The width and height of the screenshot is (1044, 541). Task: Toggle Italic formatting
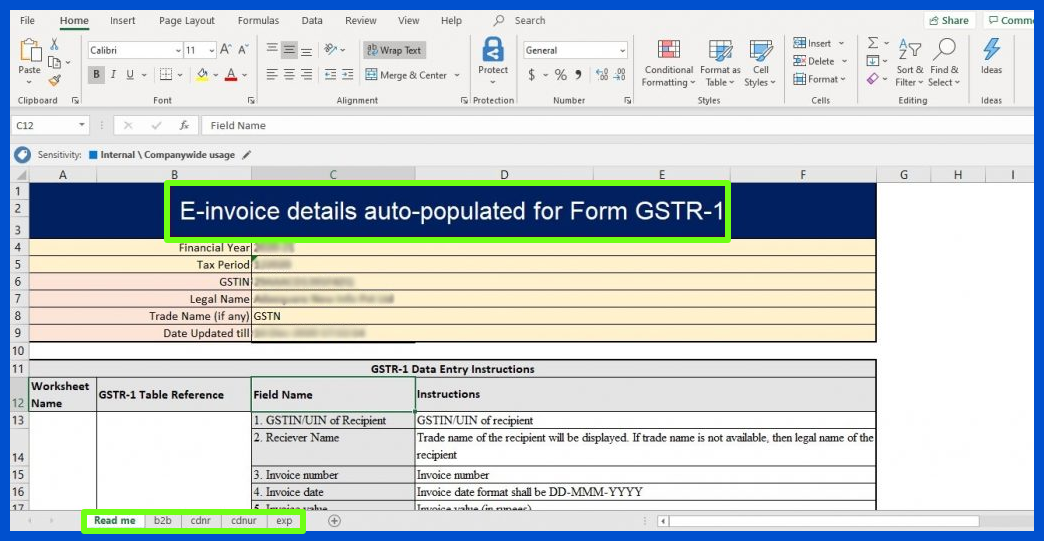[113, 75]
